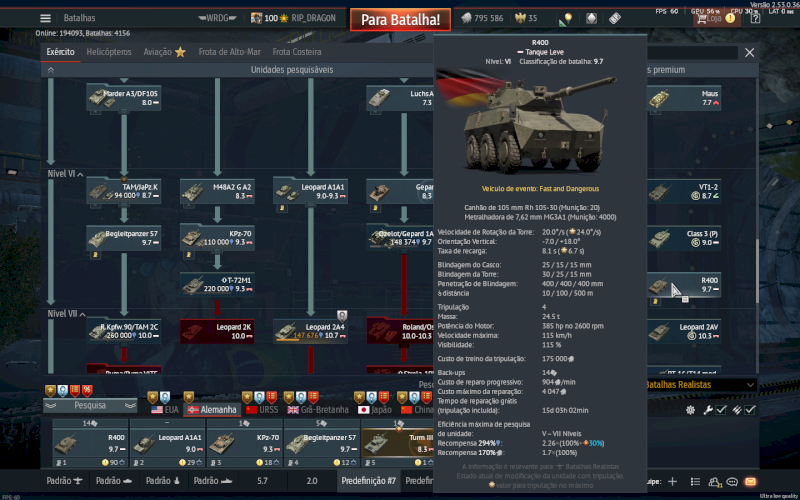
Task: Click crew icon on R400 slot
Action: click(x=58, y=463)
